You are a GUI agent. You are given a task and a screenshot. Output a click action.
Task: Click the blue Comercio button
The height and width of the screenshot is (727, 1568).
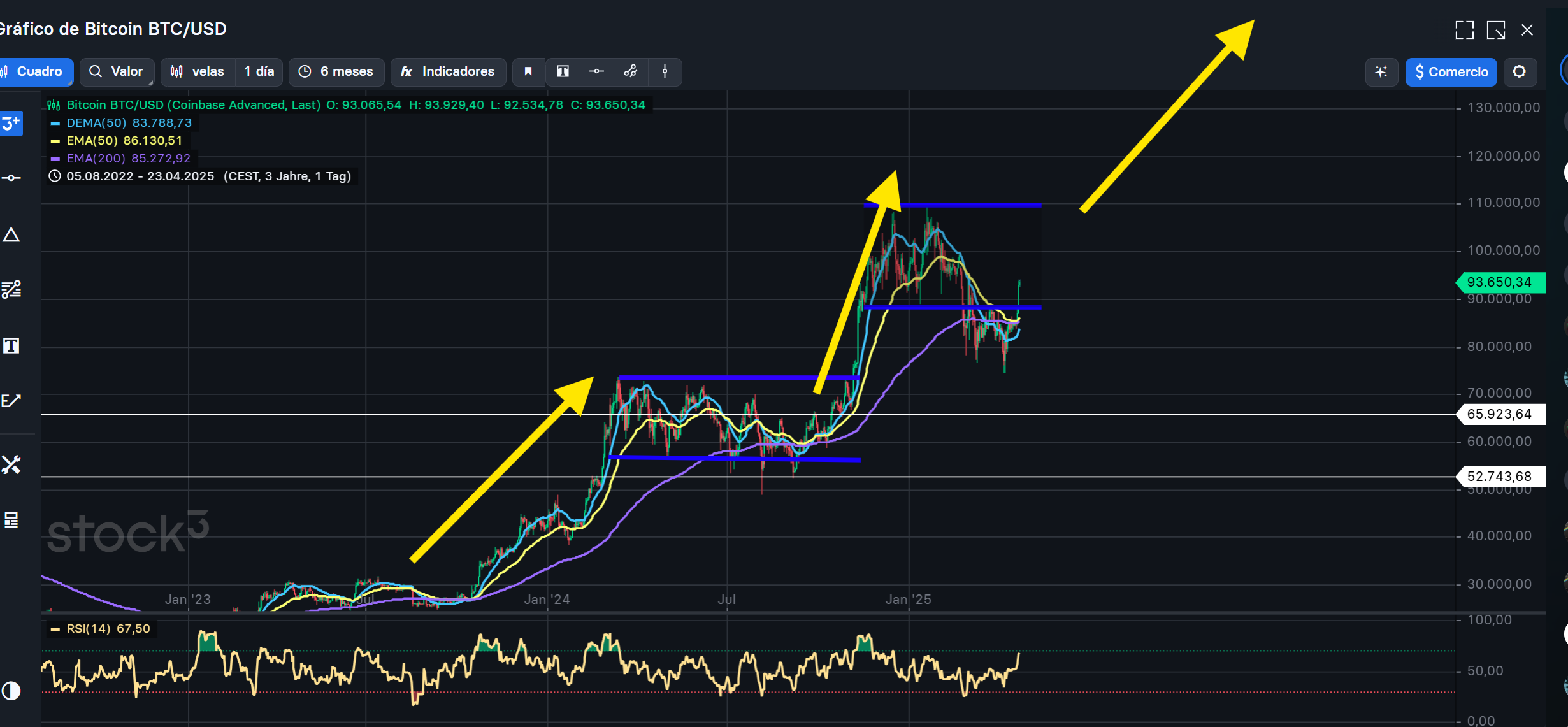1451,72
